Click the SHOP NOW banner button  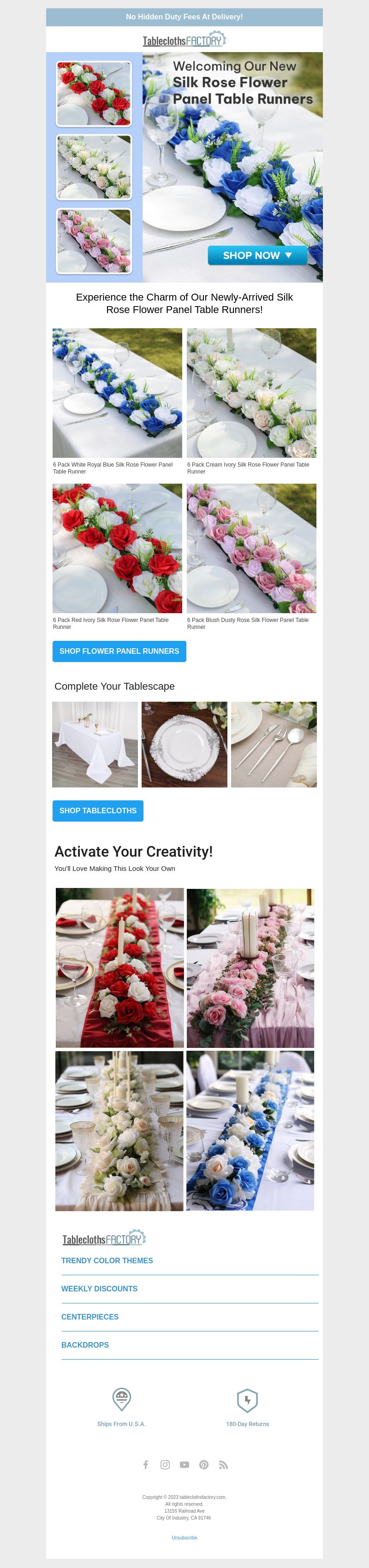pos(257,256)
